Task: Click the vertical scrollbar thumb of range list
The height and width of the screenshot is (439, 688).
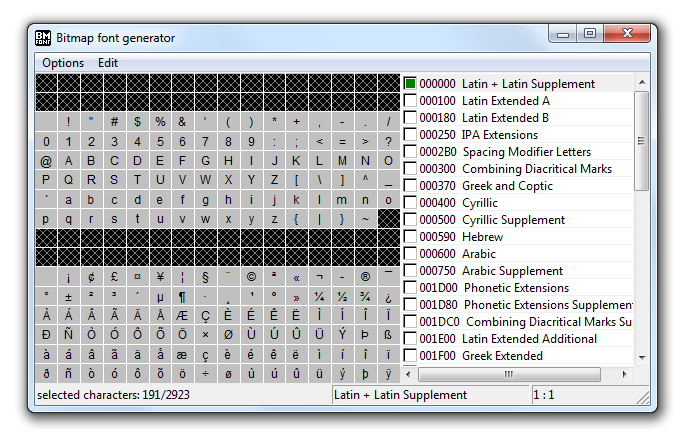Action: 642,141
